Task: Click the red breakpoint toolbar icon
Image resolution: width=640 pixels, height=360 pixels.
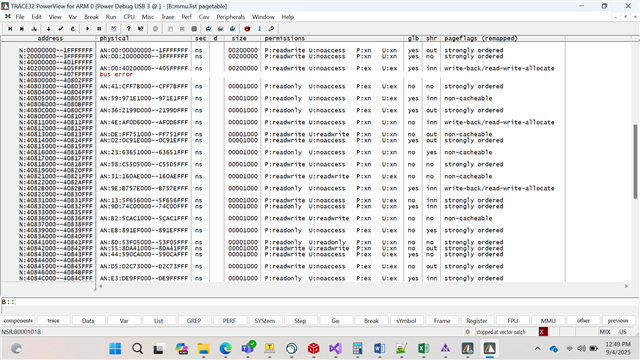Action: tap(247, 29)
